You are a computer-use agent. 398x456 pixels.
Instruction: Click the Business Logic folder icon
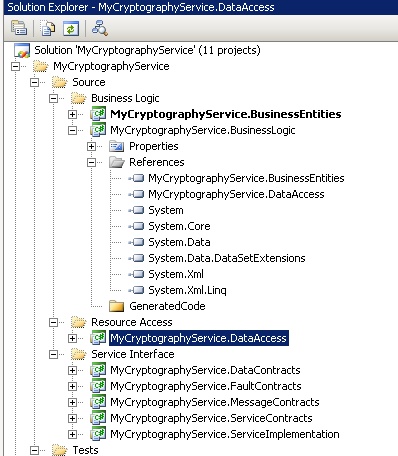point(79,98)
